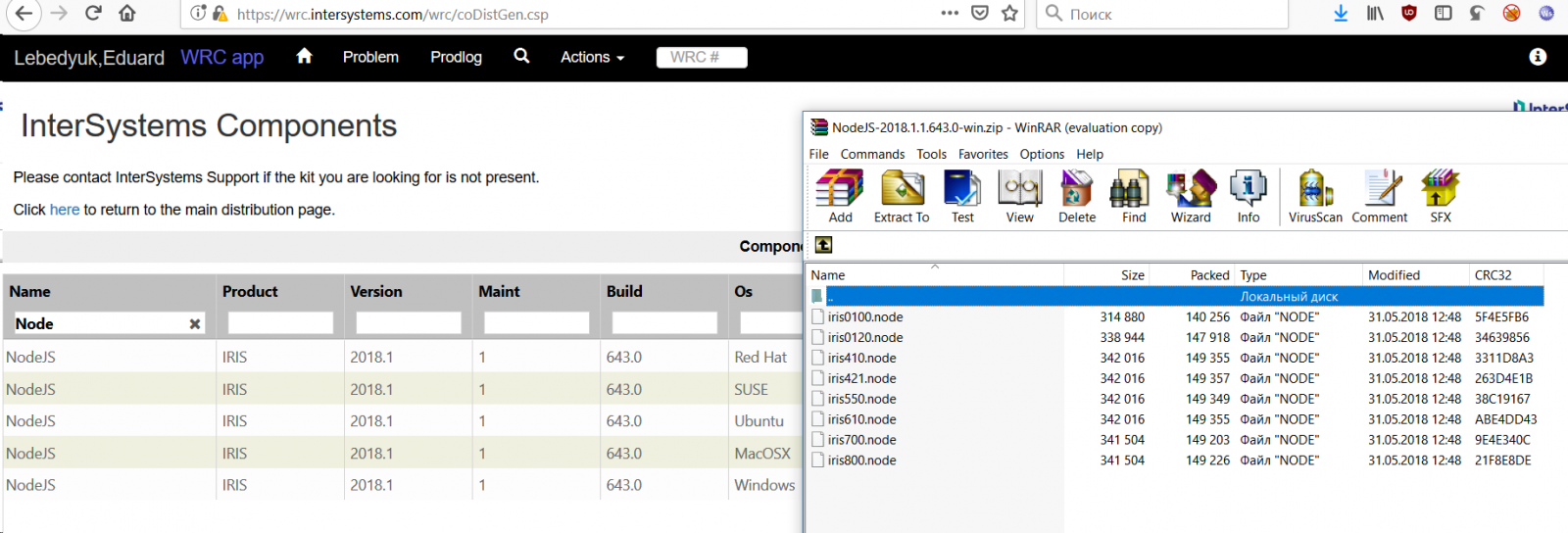Expand the Actions dropdown in WRC header
Image resolution: width=1568 pixels, height=533 pixels.
(x=592, y=57)
